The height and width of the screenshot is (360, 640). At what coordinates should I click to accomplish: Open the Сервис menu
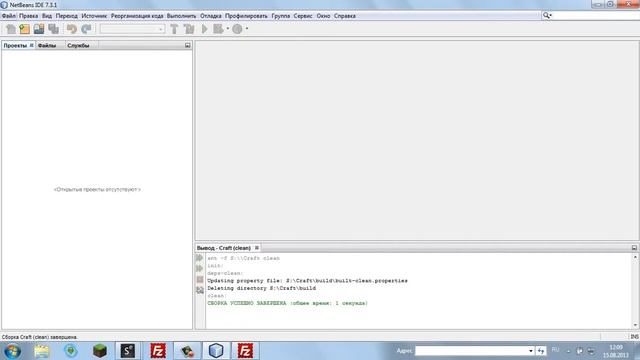click(303, 16)
